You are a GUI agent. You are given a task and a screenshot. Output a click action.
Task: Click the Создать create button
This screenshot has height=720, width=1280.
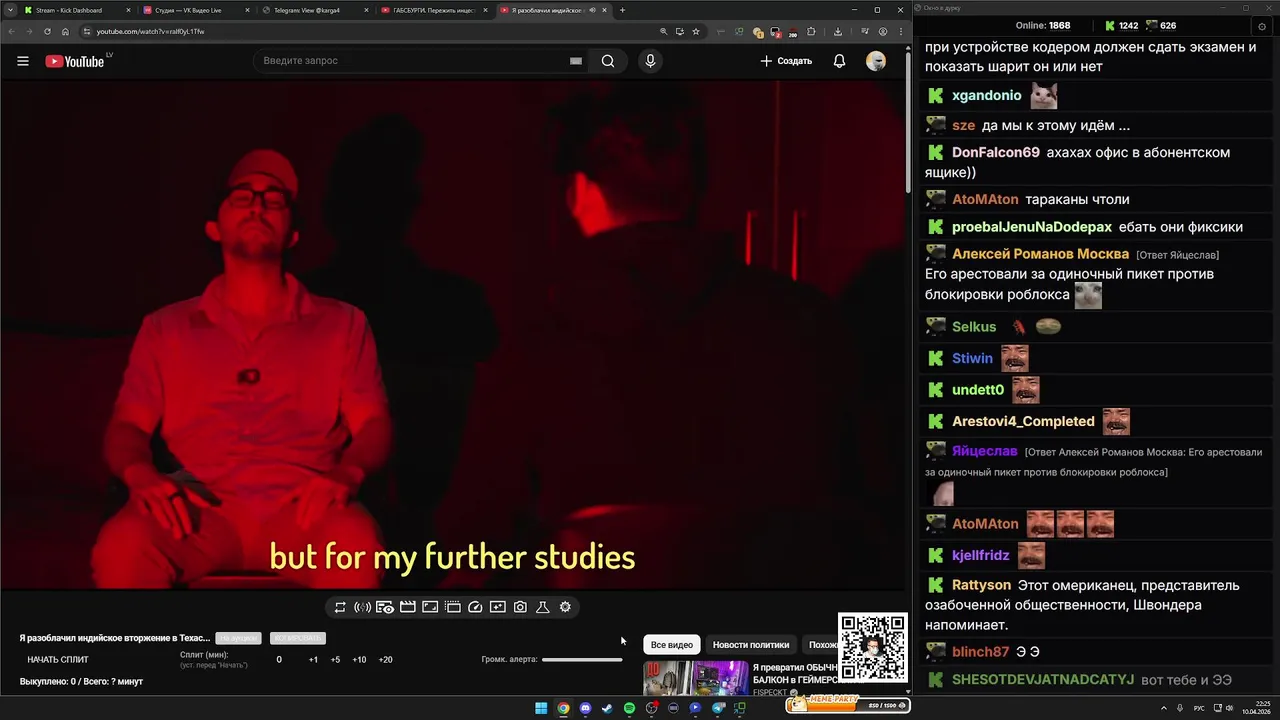786,61
